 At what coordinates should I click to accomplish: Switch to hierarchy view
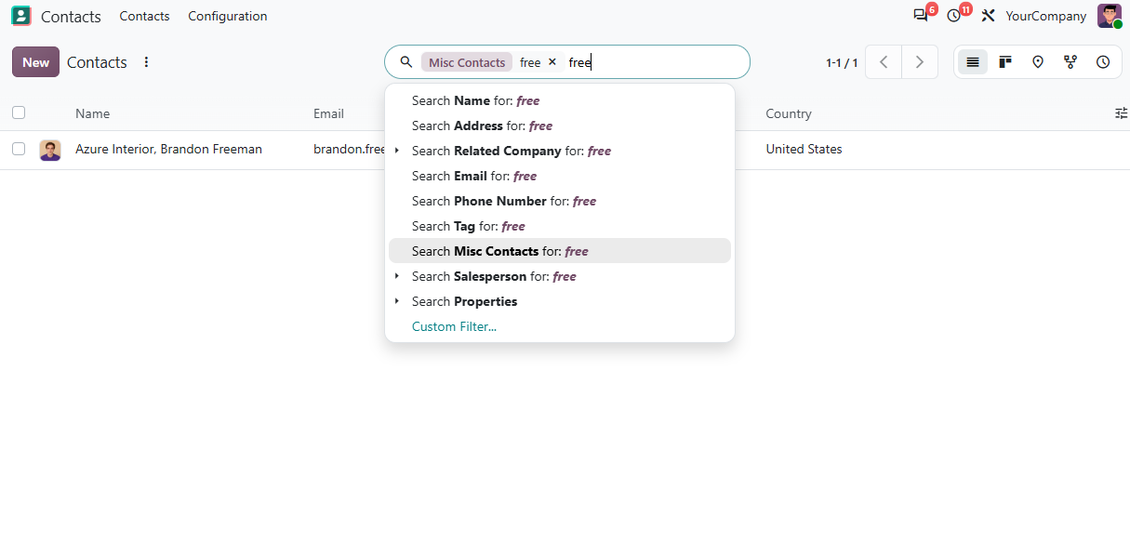tap(1070, 62)
